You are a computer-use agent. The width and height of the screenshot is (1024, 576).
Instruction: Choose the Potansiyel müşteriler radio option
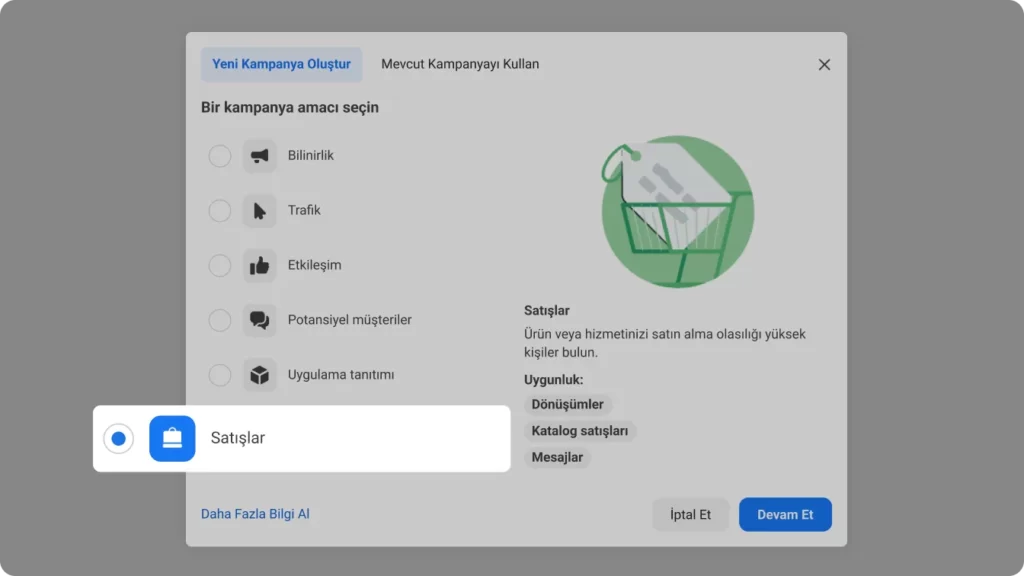219,320
